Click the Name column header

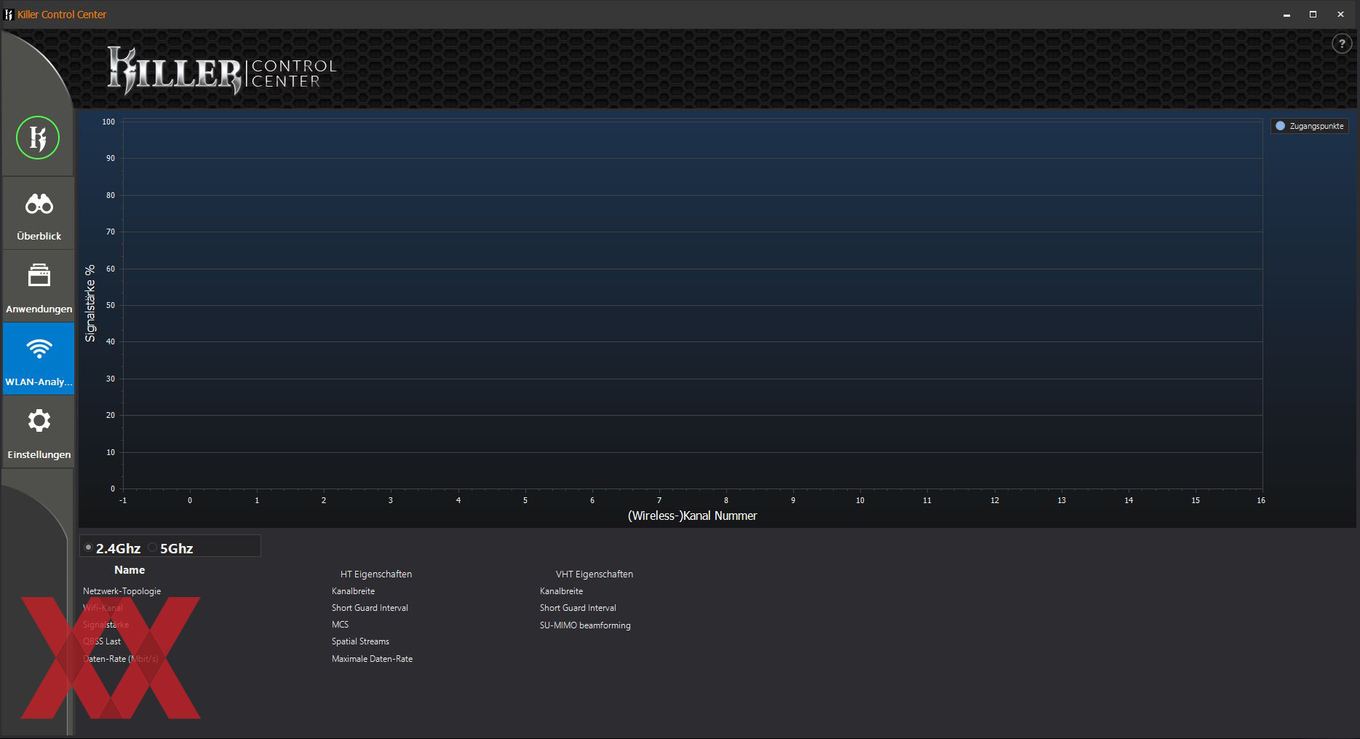click(x=129, y=570)
